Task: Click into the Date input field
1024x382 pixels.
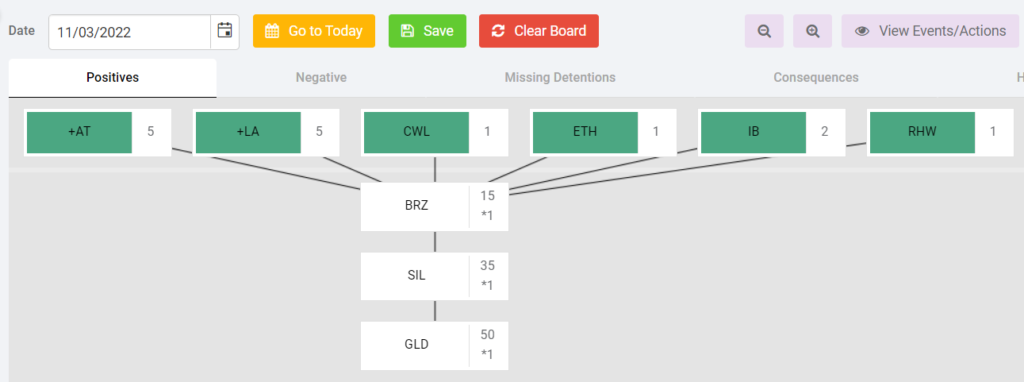Action: (x=129, y=31)
